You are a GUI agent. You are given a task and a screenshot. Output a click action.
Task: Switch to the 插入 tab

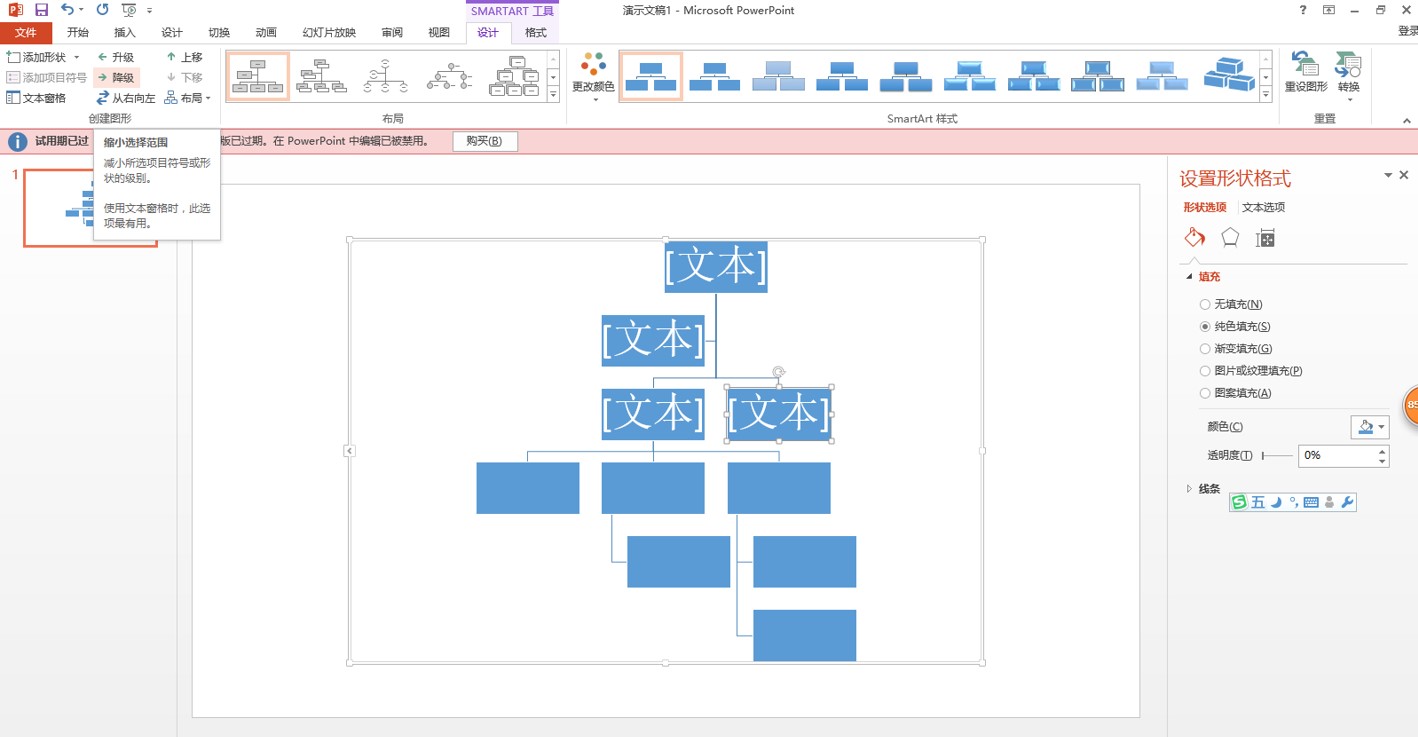click(x=125, y=33)
